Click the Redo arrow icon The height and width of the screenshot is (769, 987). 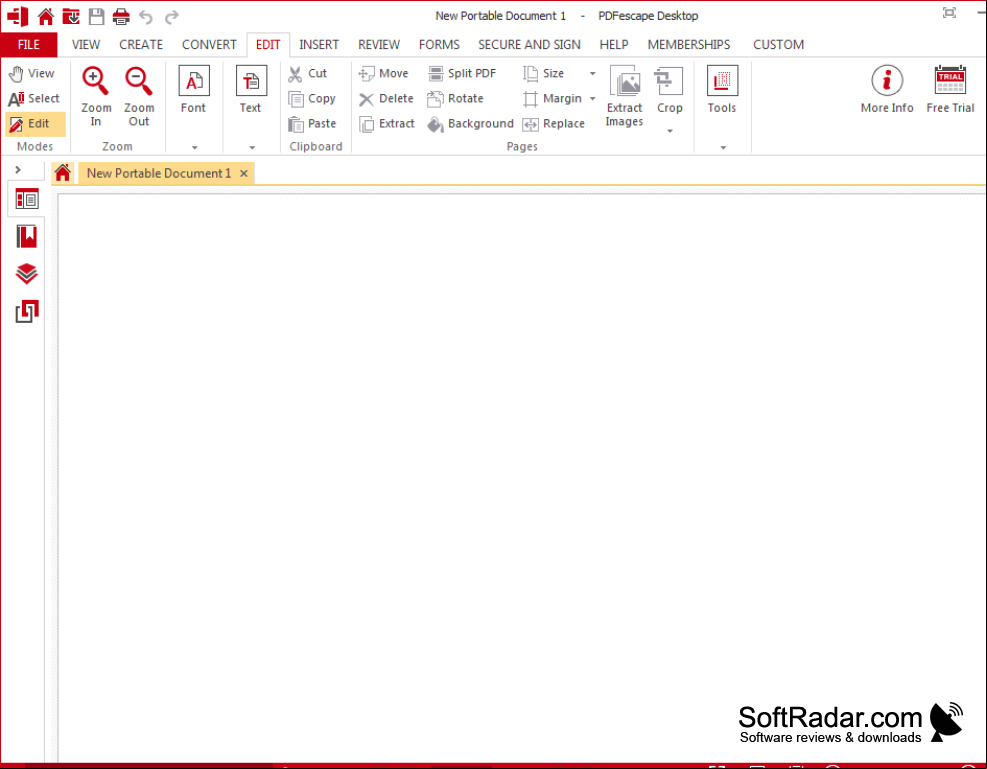[x=171, y=16]
